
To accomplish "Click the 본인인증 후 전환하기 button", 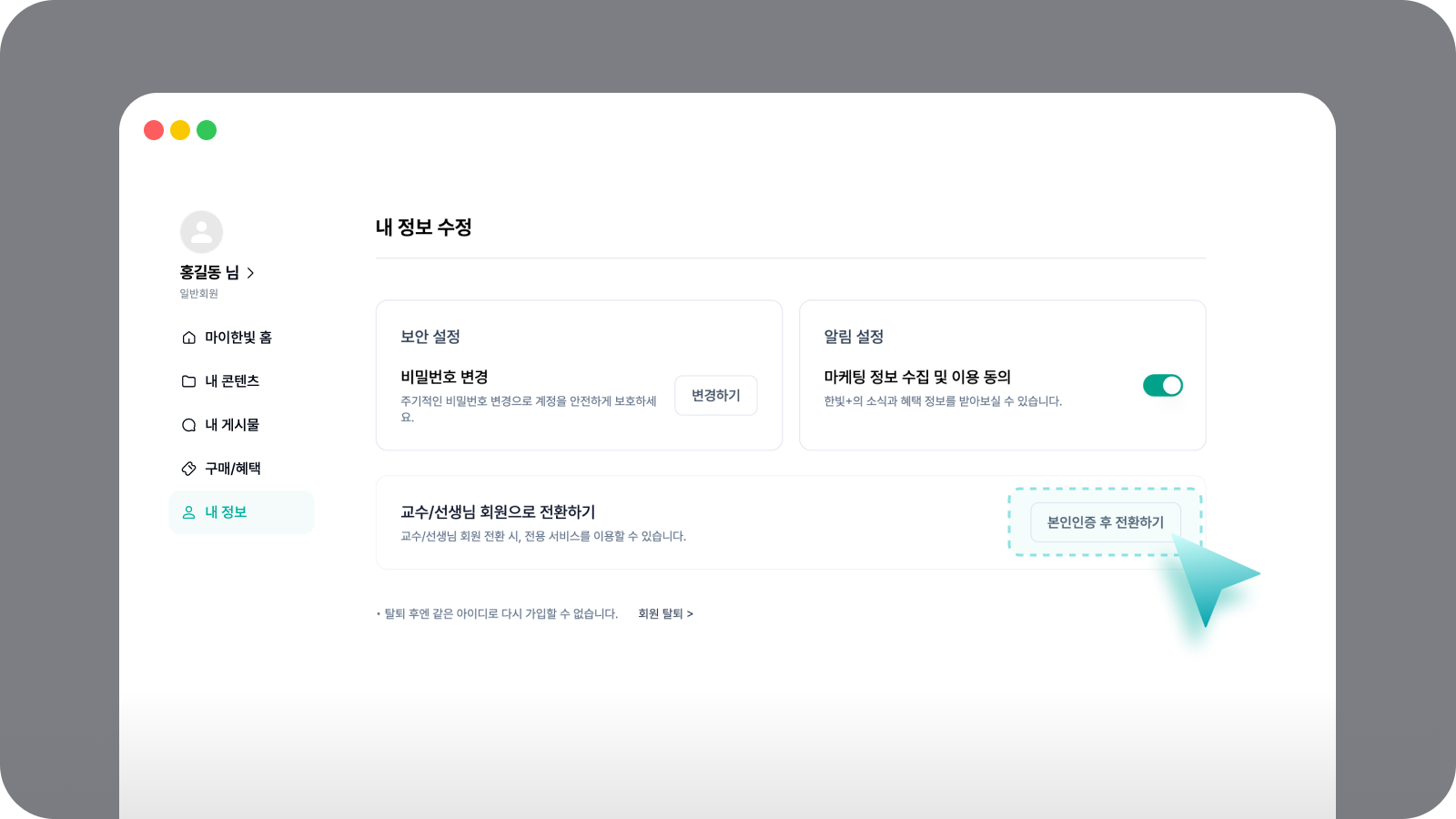I will 1105,522.
